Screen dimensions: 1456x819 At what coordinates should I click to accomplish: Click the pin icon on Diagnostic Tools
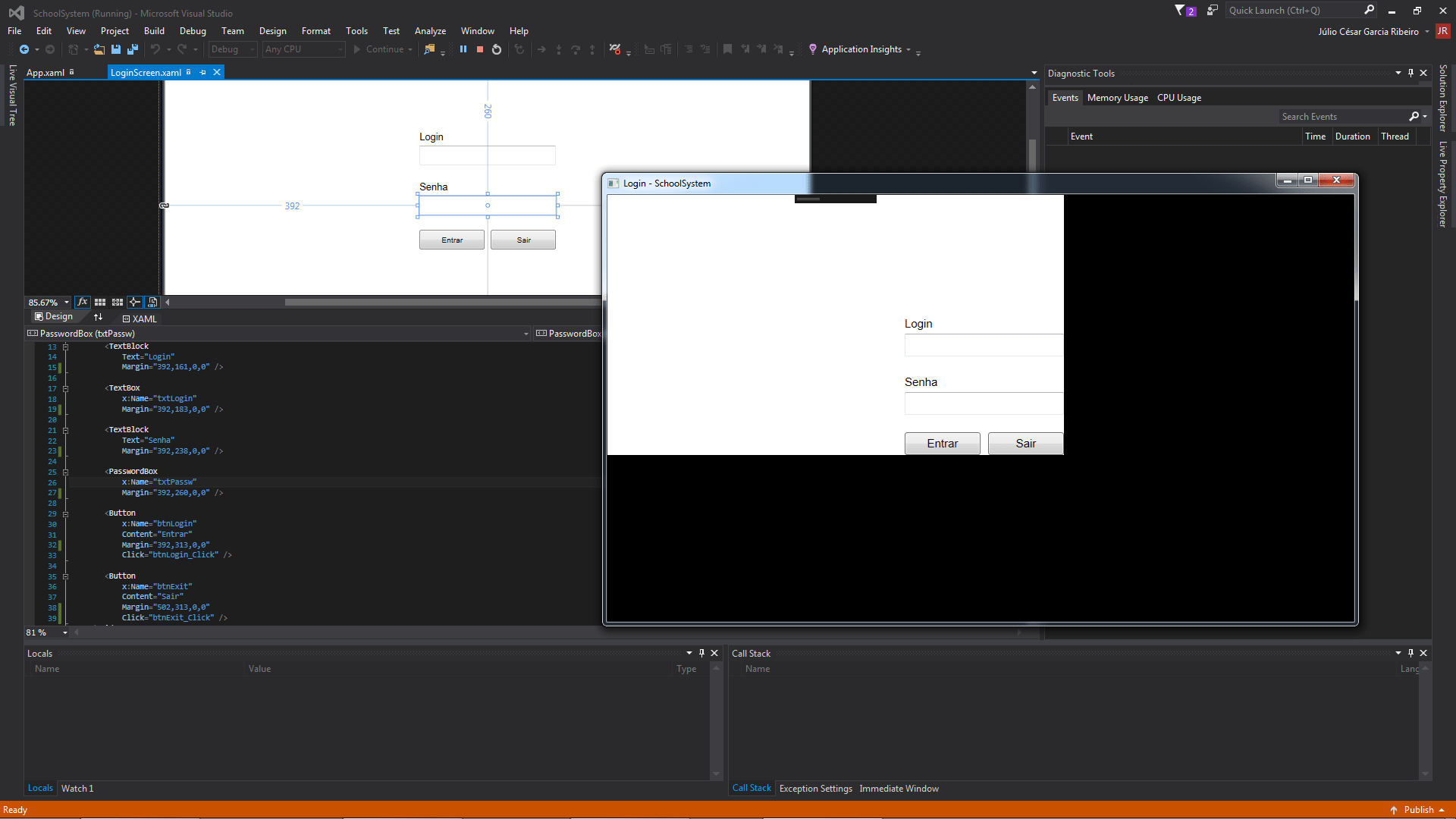click(x=1410, y=74)
